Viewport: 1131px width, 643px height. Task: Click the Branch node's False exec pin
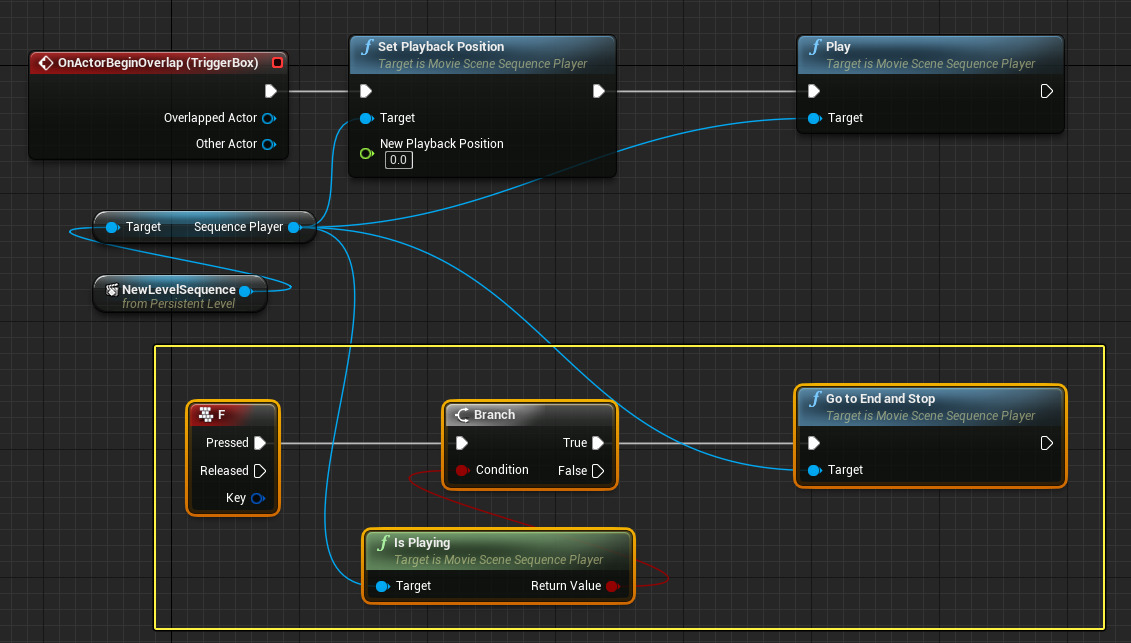[x=598, y=470]
